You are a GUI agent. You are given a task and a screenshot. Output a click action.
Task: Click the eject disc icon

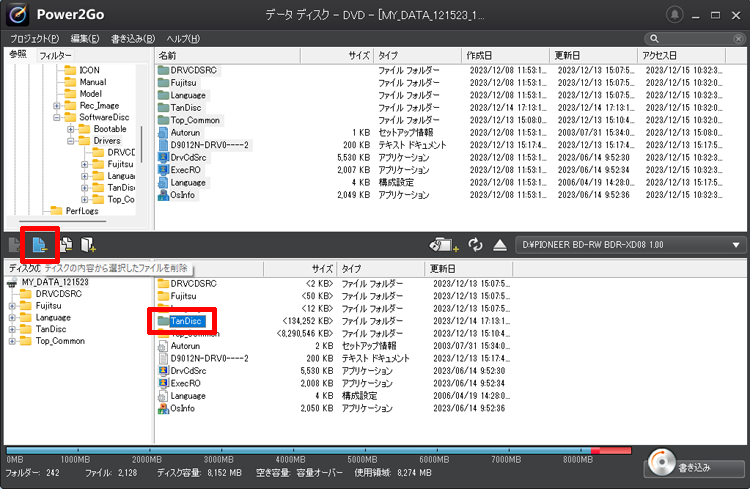pos(500,245)
